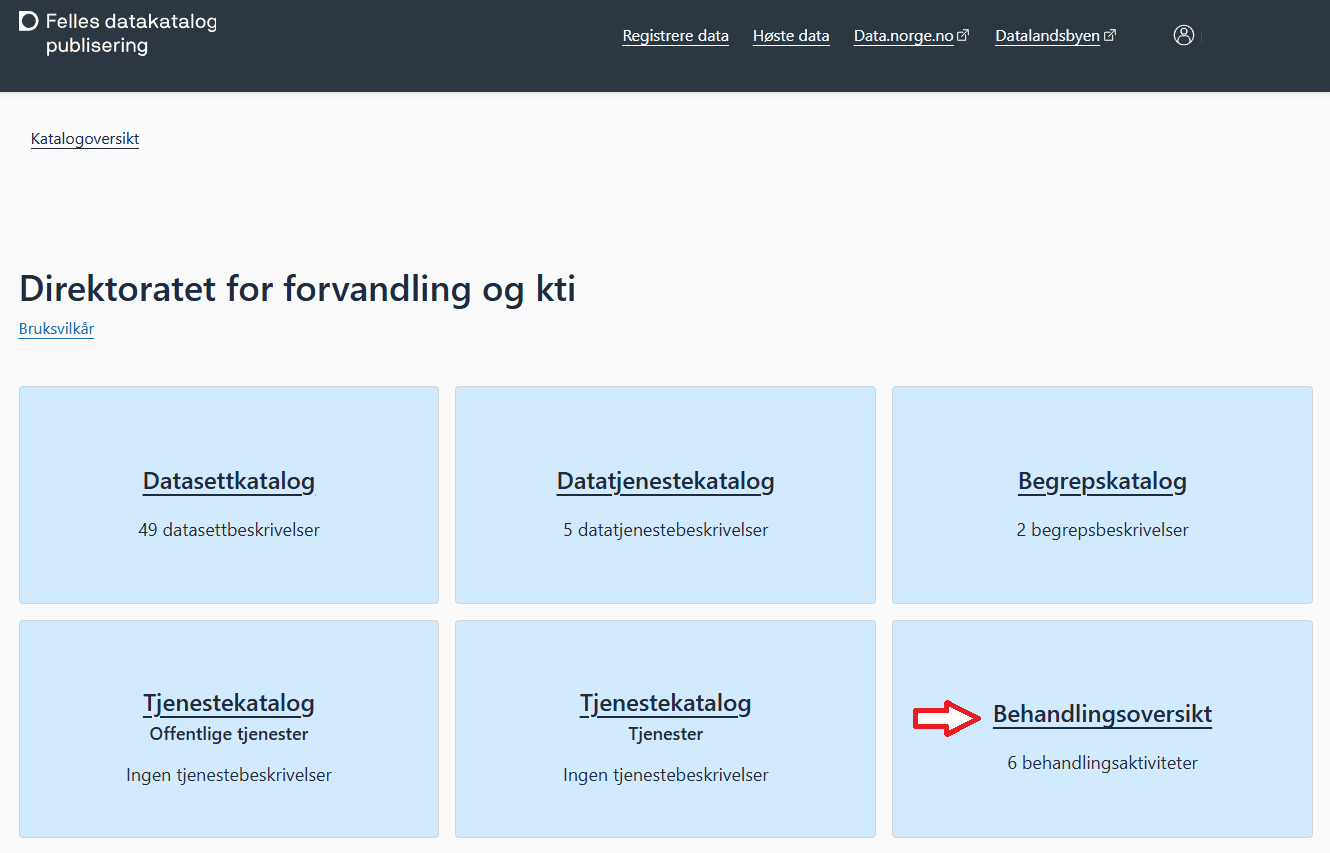Open the Datasettkatalog link

pyautogui.click(x=229, y=481)
